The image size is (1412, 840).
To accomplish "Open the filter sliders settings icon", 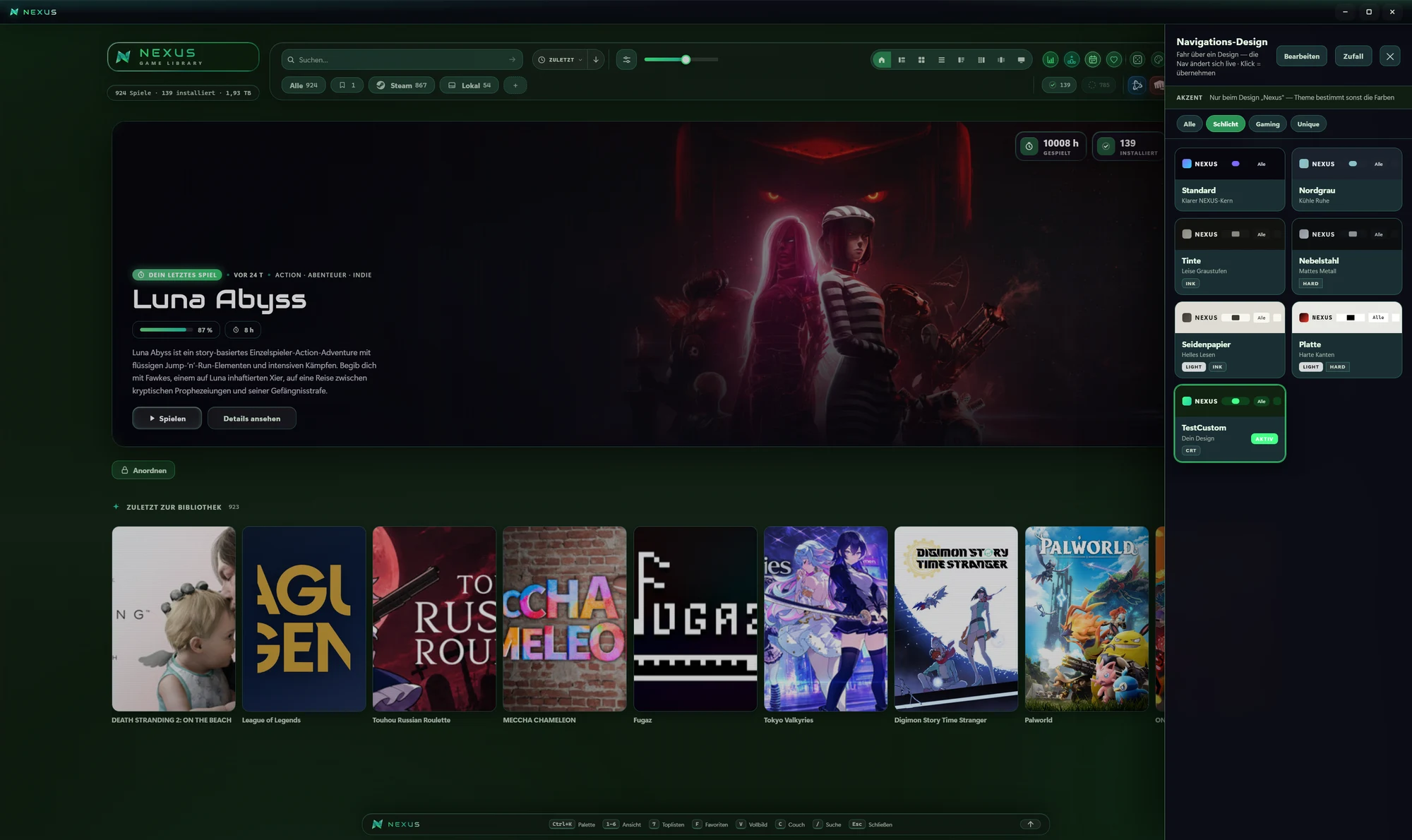I will coord(626,60).
